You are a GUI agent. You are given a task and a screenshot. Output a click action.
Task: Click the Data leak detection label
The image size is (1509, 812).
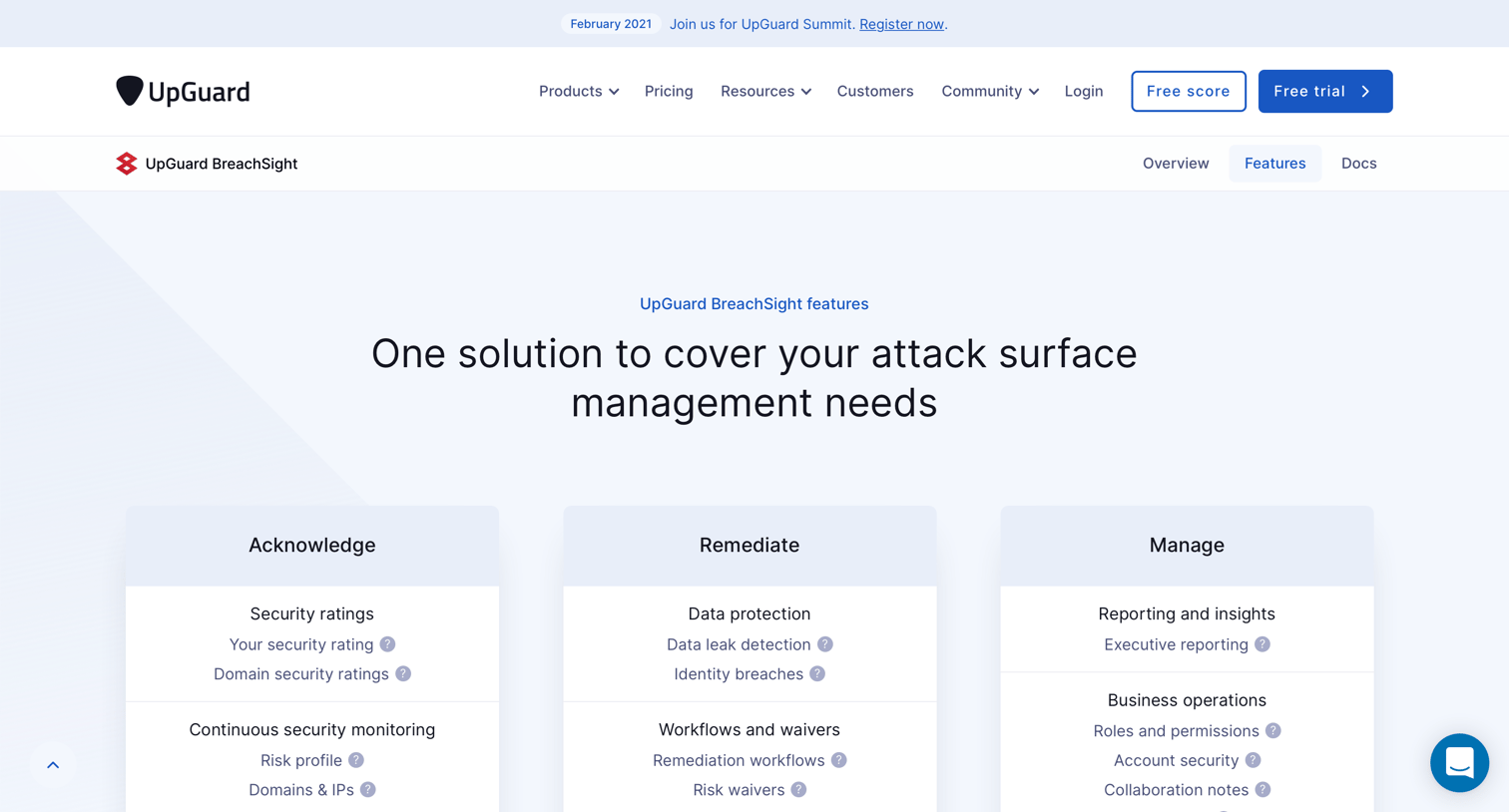[x=739, y=644]
